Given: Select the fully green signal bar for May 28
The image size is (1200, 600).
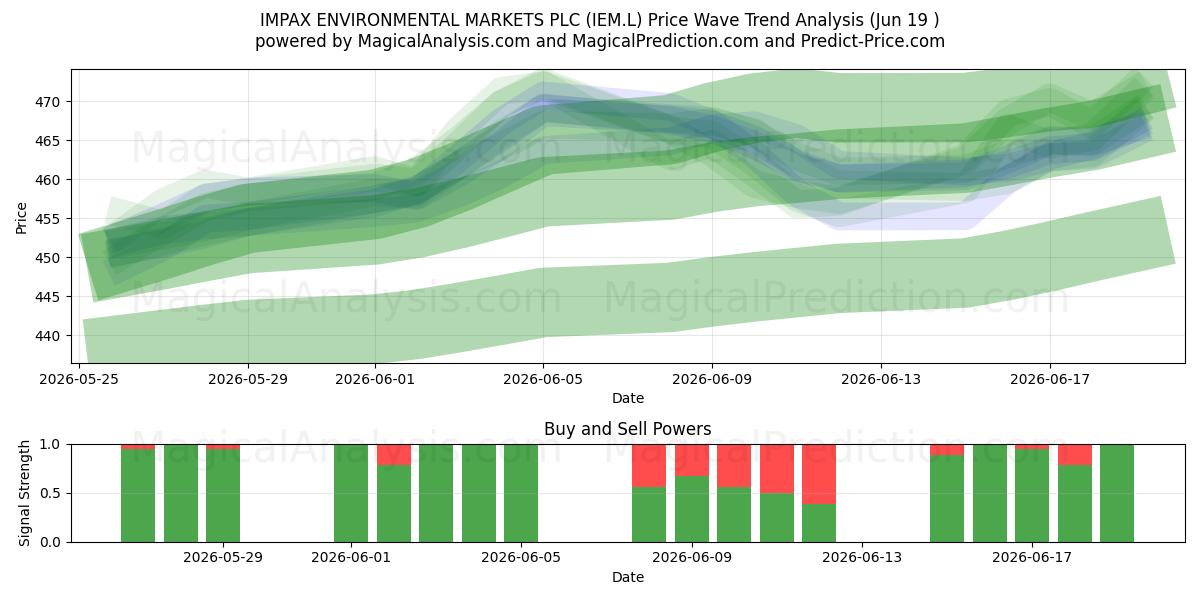Looking at the screenshot, I should click(181, 493).
